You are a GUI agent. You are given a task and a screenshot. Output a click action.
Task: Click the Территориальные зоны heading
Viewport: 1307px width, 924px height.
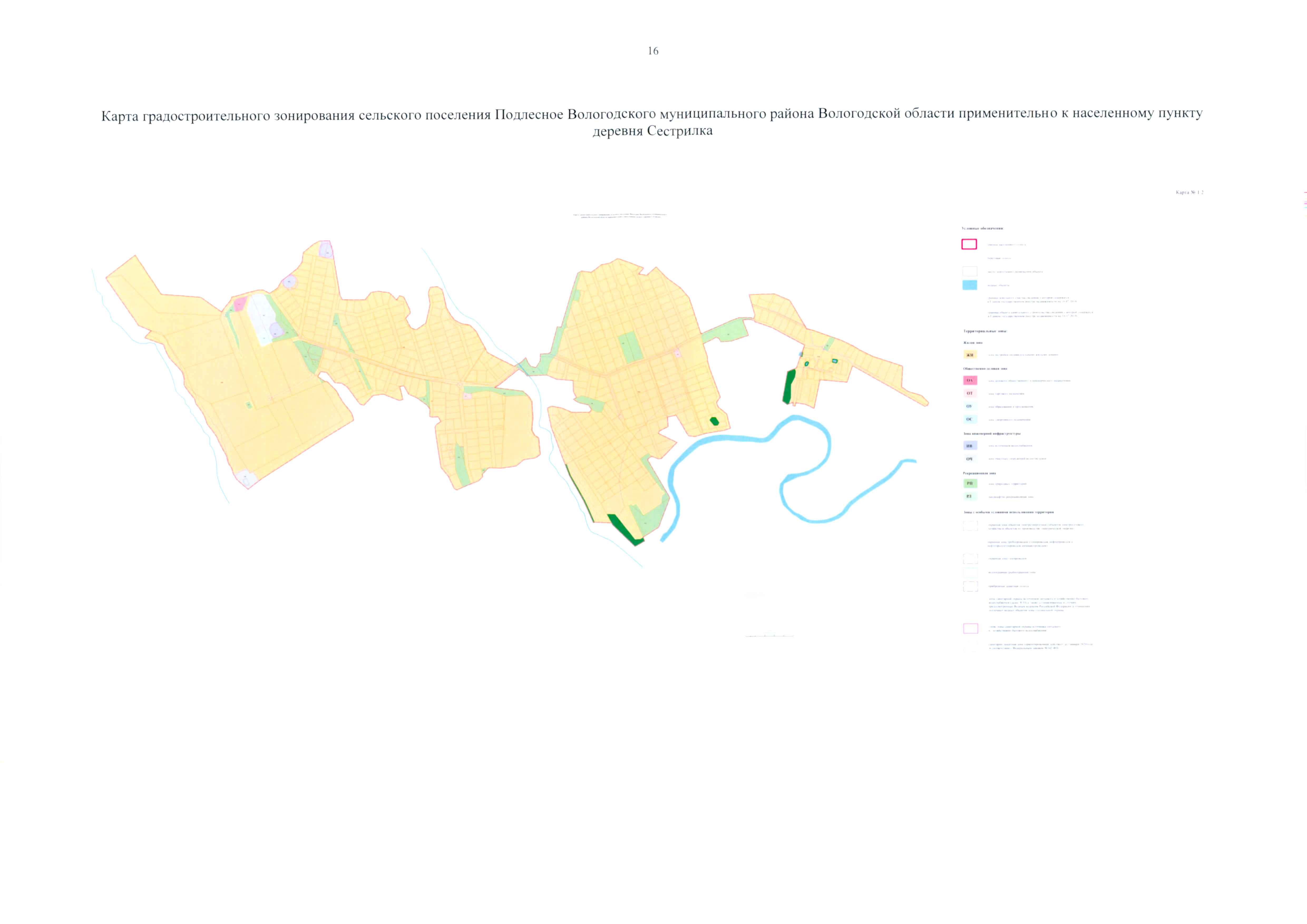pyautogui.click(x=985, y=331)
